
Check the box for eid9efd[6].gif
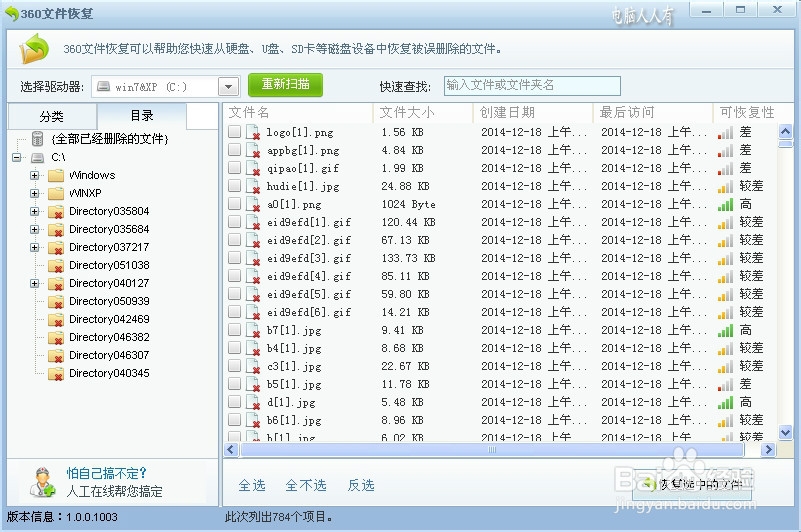(234, 311)
